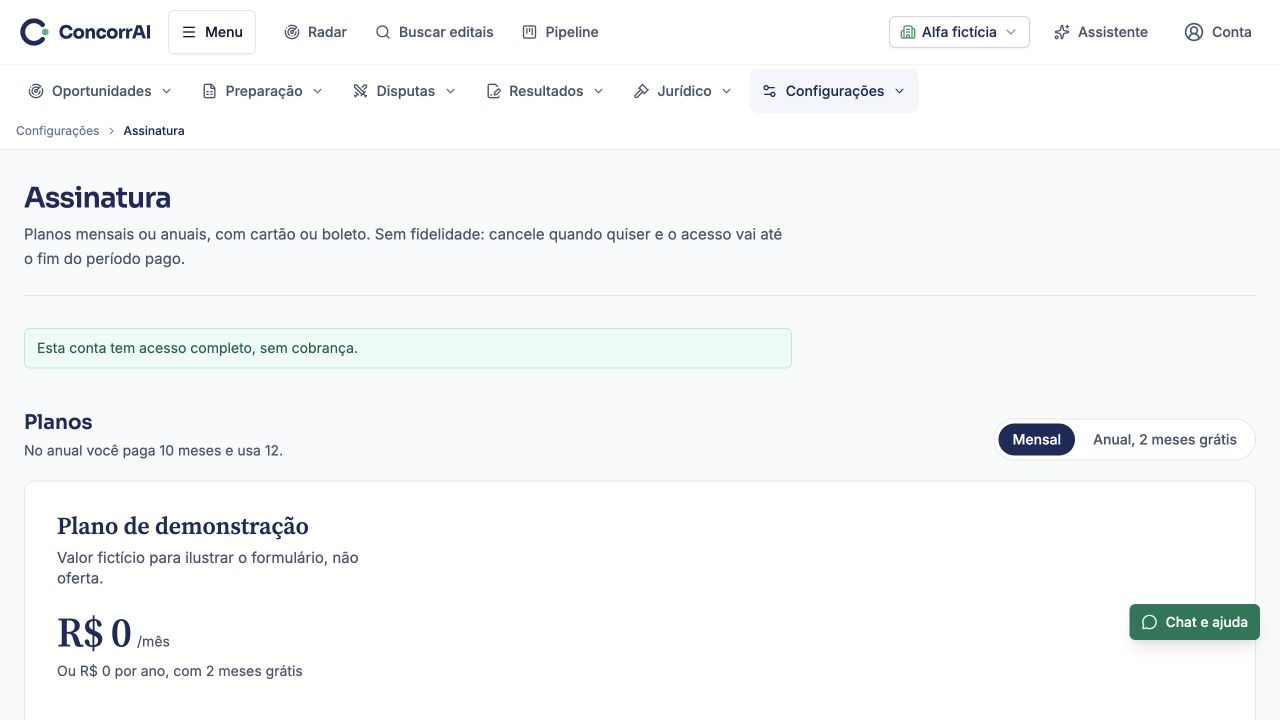This screenshot has height=720, width=1280.
Task: Open the hamburger Menu button
Action: pos(212,32)
